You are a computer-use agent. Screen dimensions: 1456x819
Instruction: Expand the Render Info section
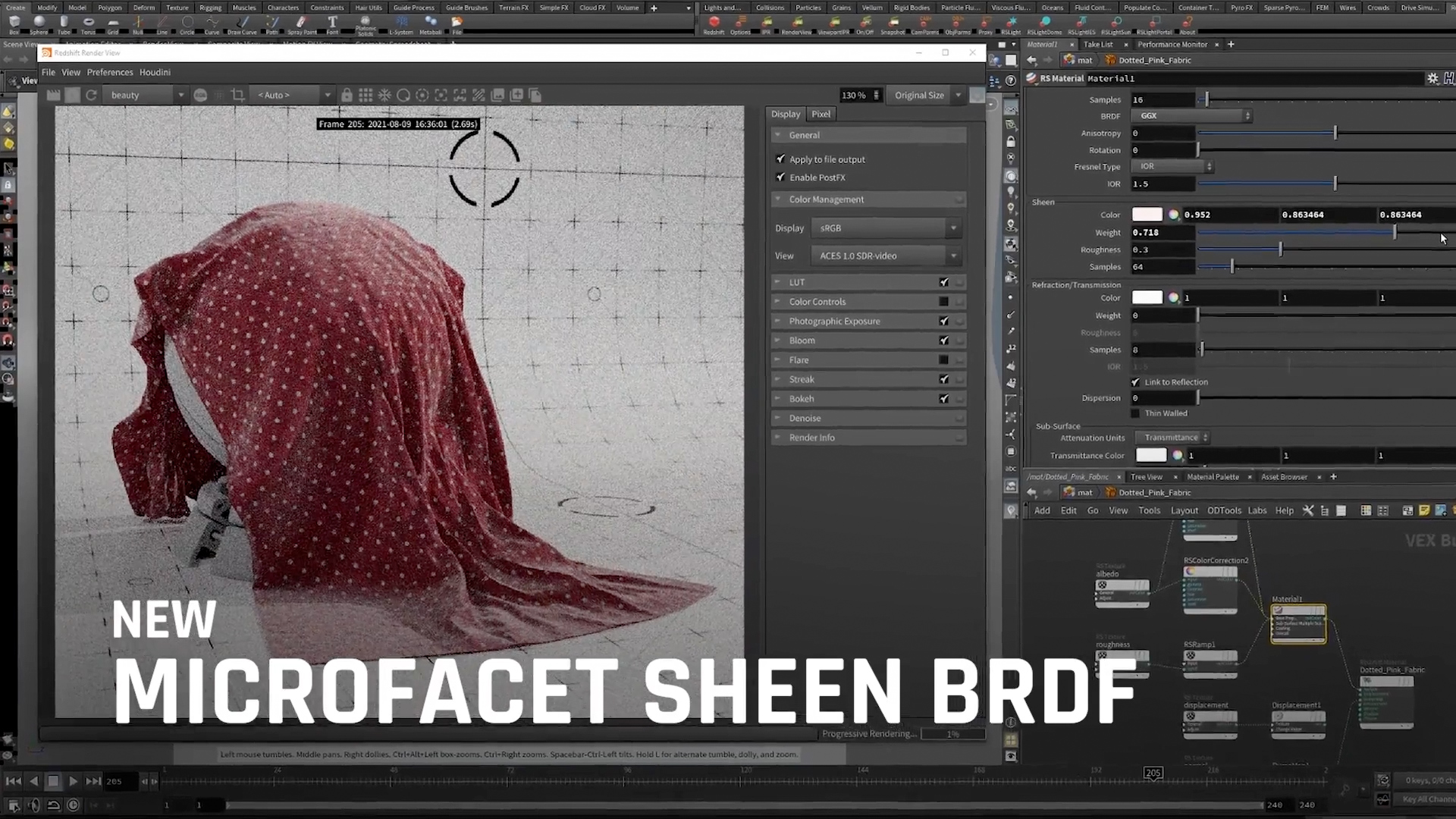click(x=811, y=438)
